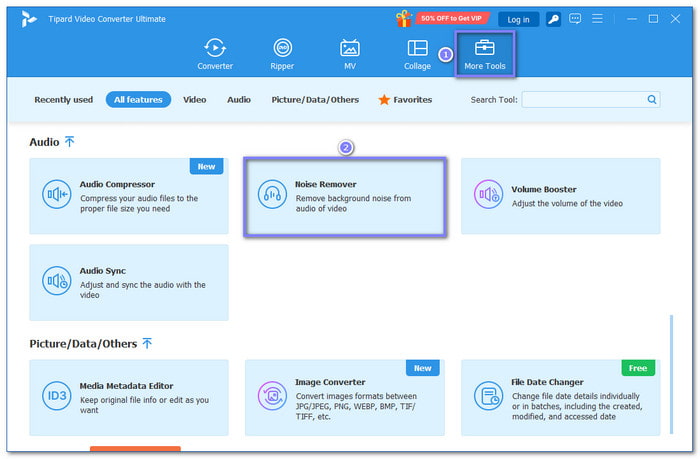700x459 pixels.
Task: Click the File Date Changer icon
Action: tap(488, 396)
